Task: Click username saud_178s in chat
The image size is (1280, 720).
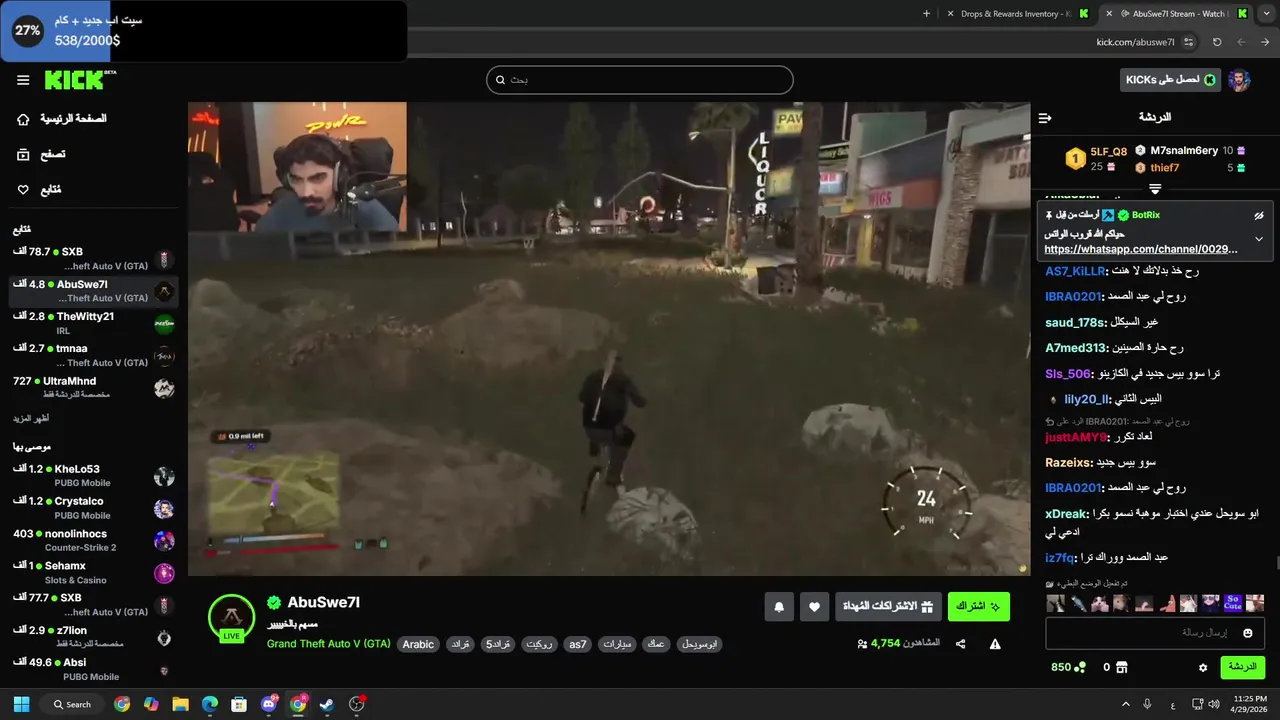Action: 1075,322
